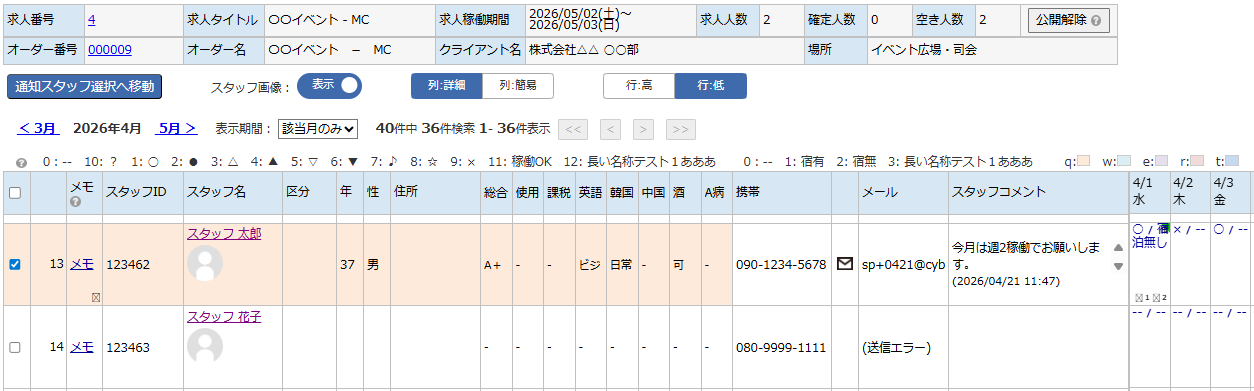Open スタッフ 花子 profile link
The width and height of the screenshot is (1254, 391).
click(223, 317)
